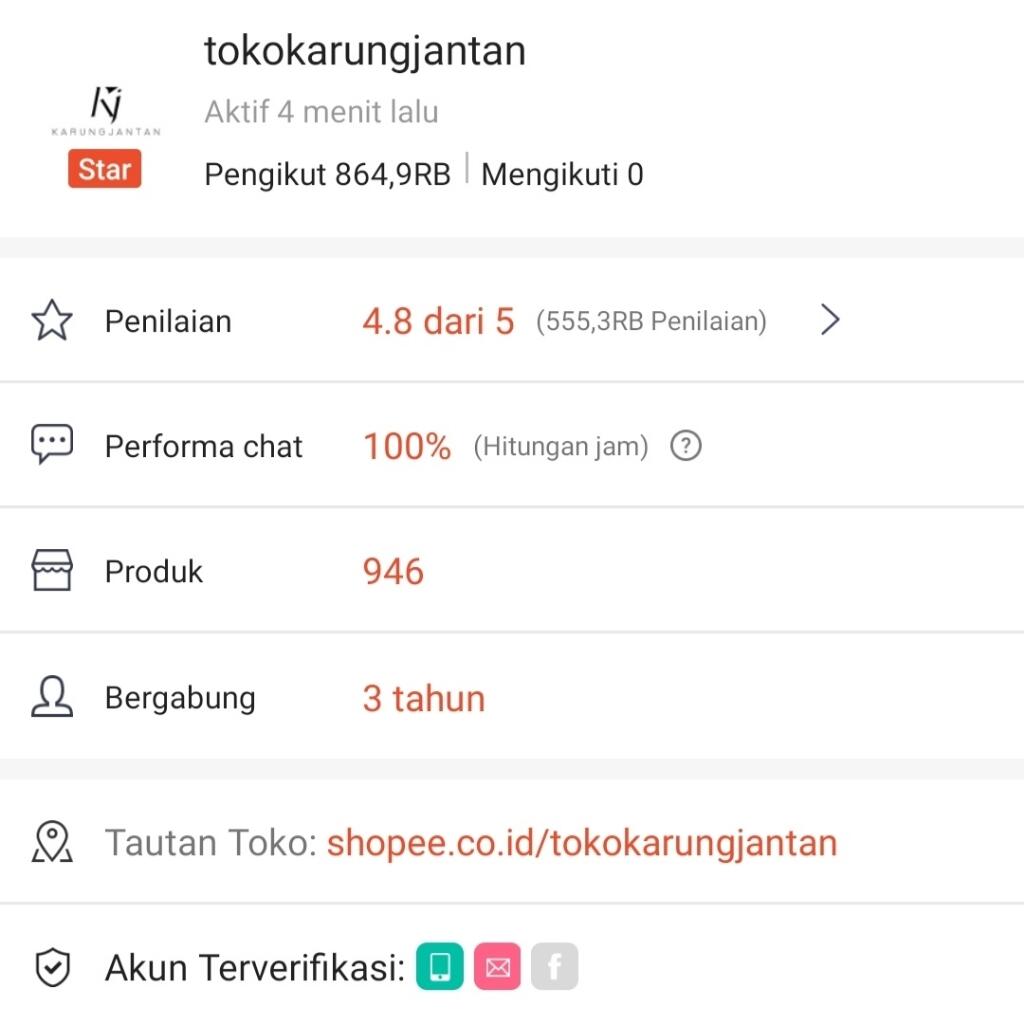Click the map pin shop link icon
1024x1024 pixels.
coord(52,842)
